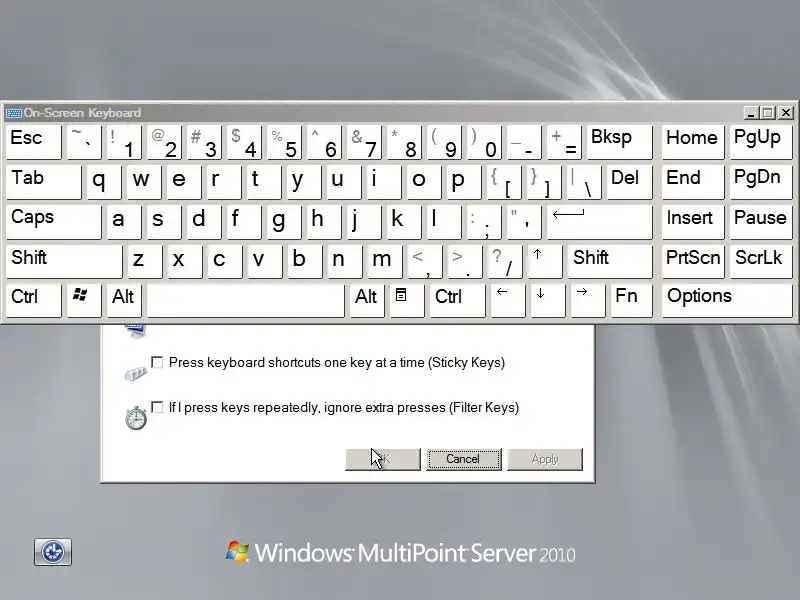
Task: Open keyboard Options
Action: pyautogui.click(x=728, y=301)
